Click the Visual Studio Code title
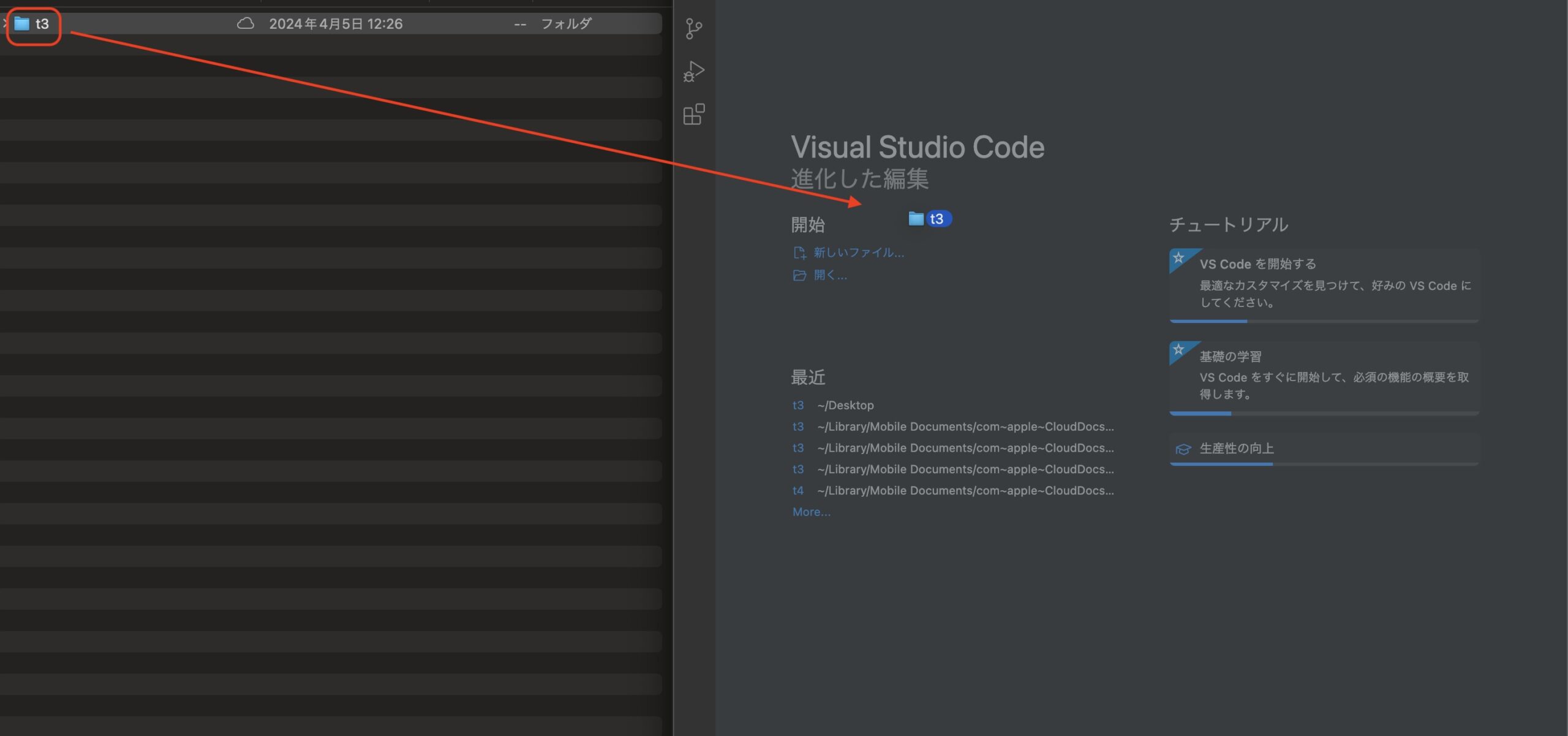Image resolution: width=1568 pixels, height=736 pixels. (918, 147)
